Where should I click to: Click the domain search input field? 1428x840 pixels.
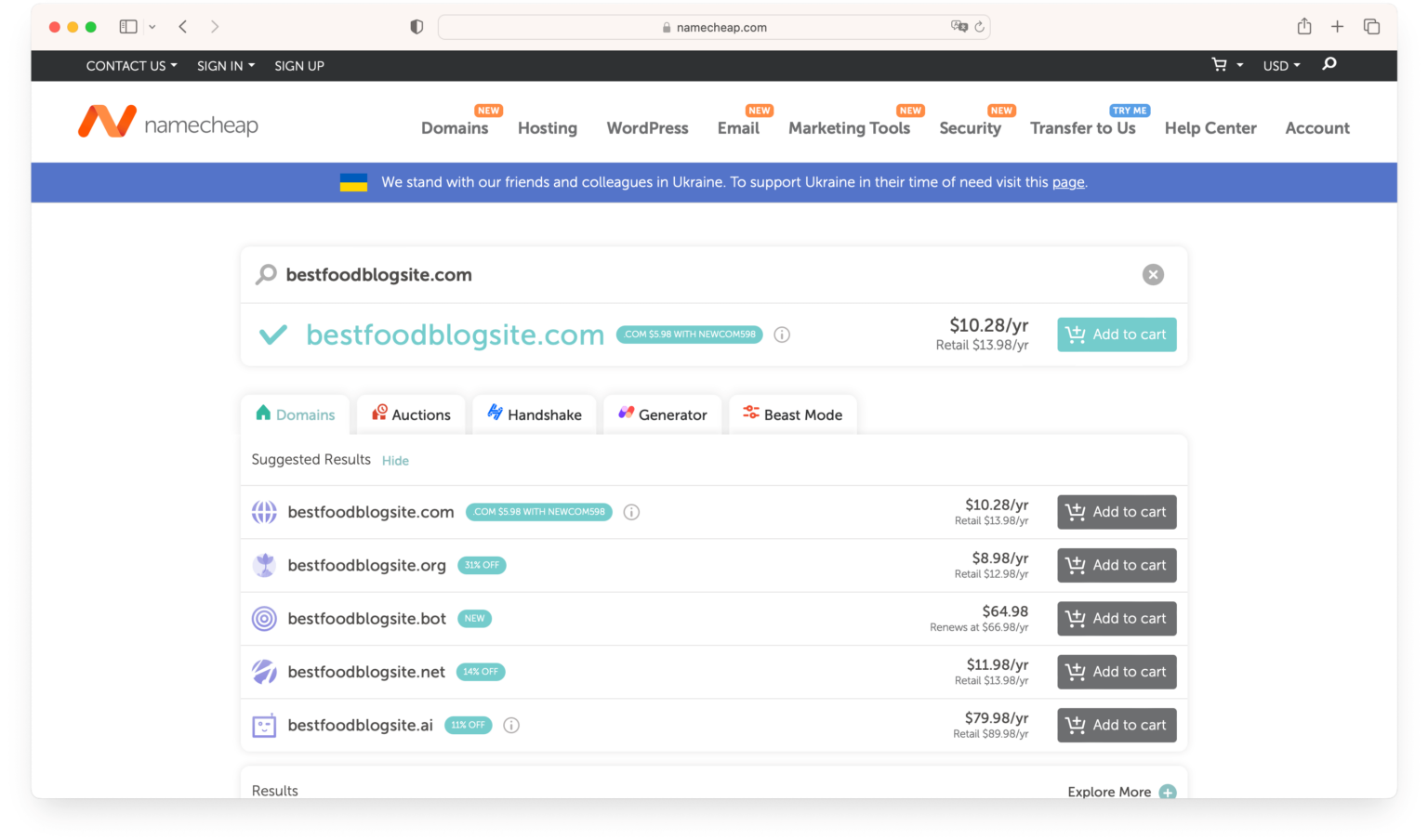[697, 275]
